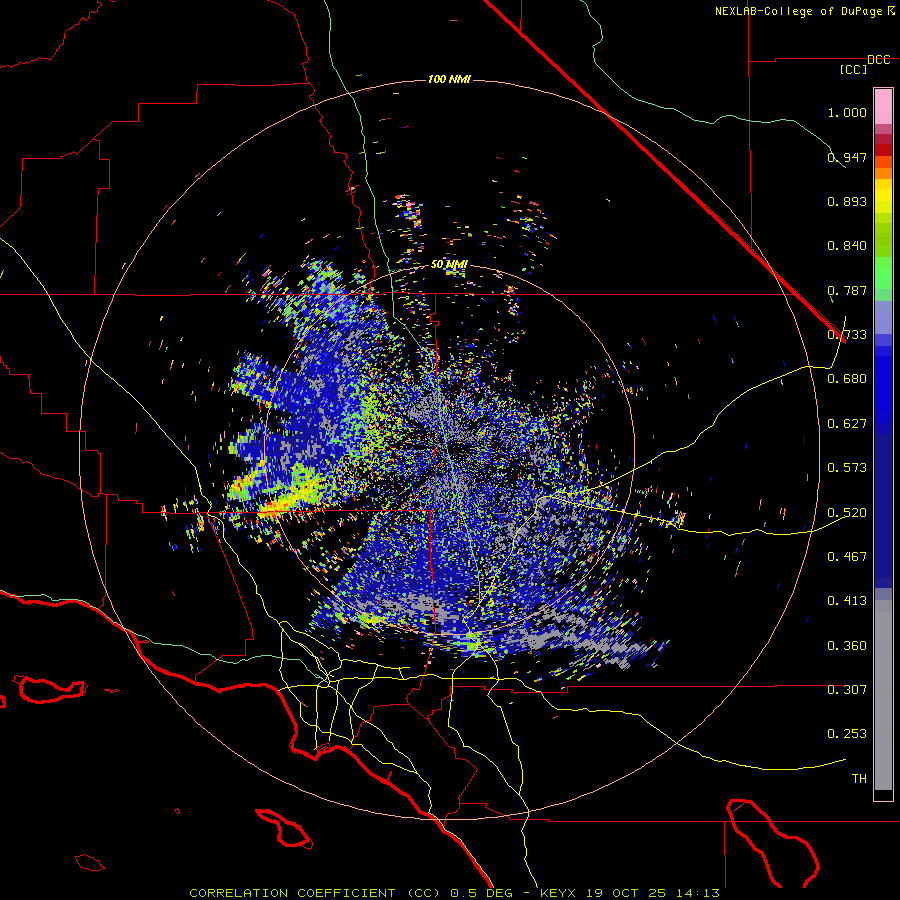
Task: Select the 0.573 scale value
Action: click(x=847, y=468)
